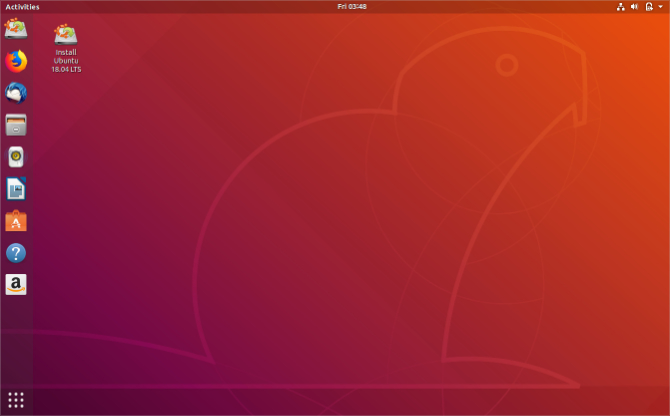670x416 pixels.
Task: Expand the system menu dropdown arrow
Action: coord(660,6)
